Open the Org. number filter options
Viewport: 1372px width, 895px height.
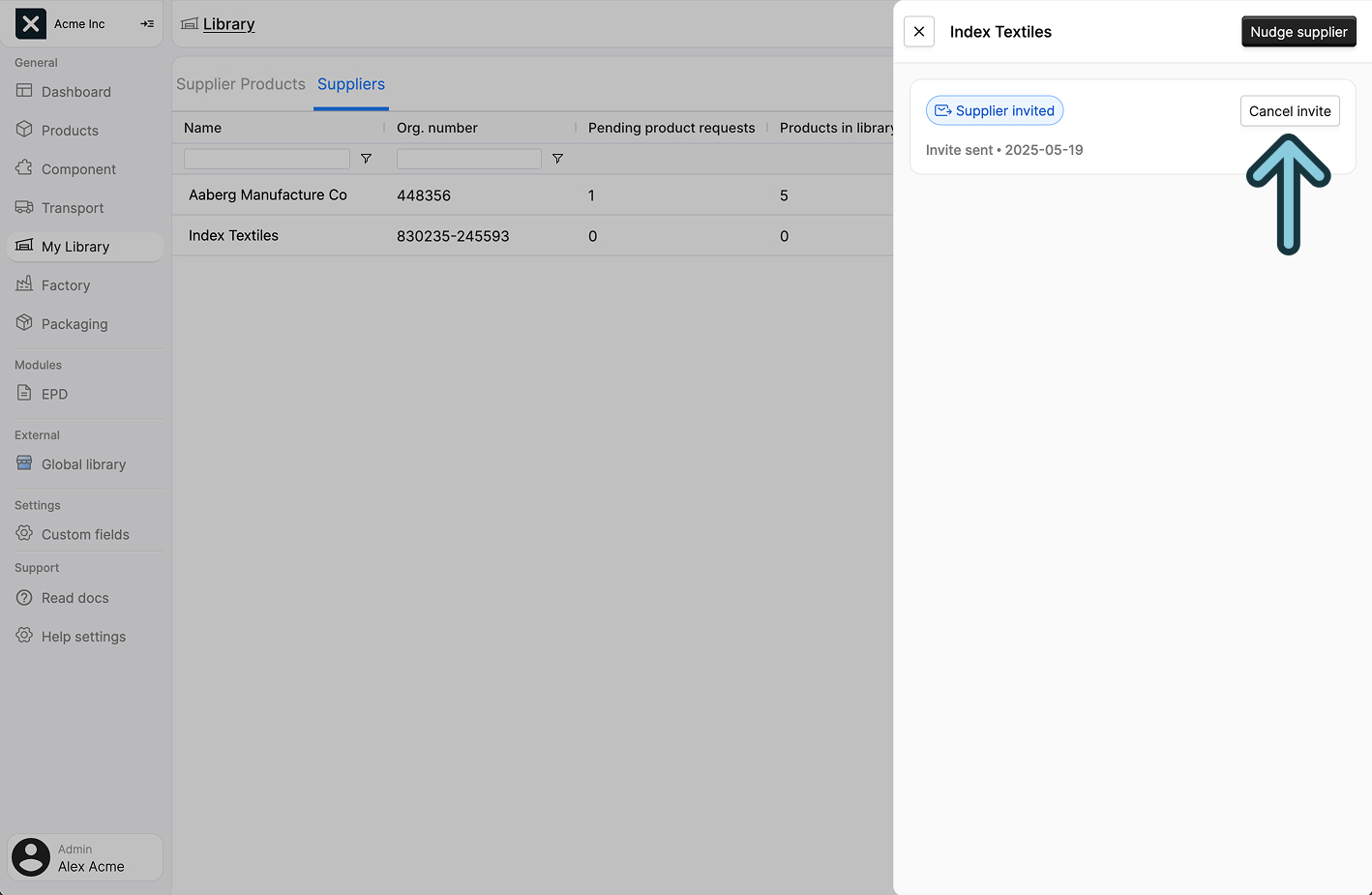pyautogui.click(x=557, y=159)
